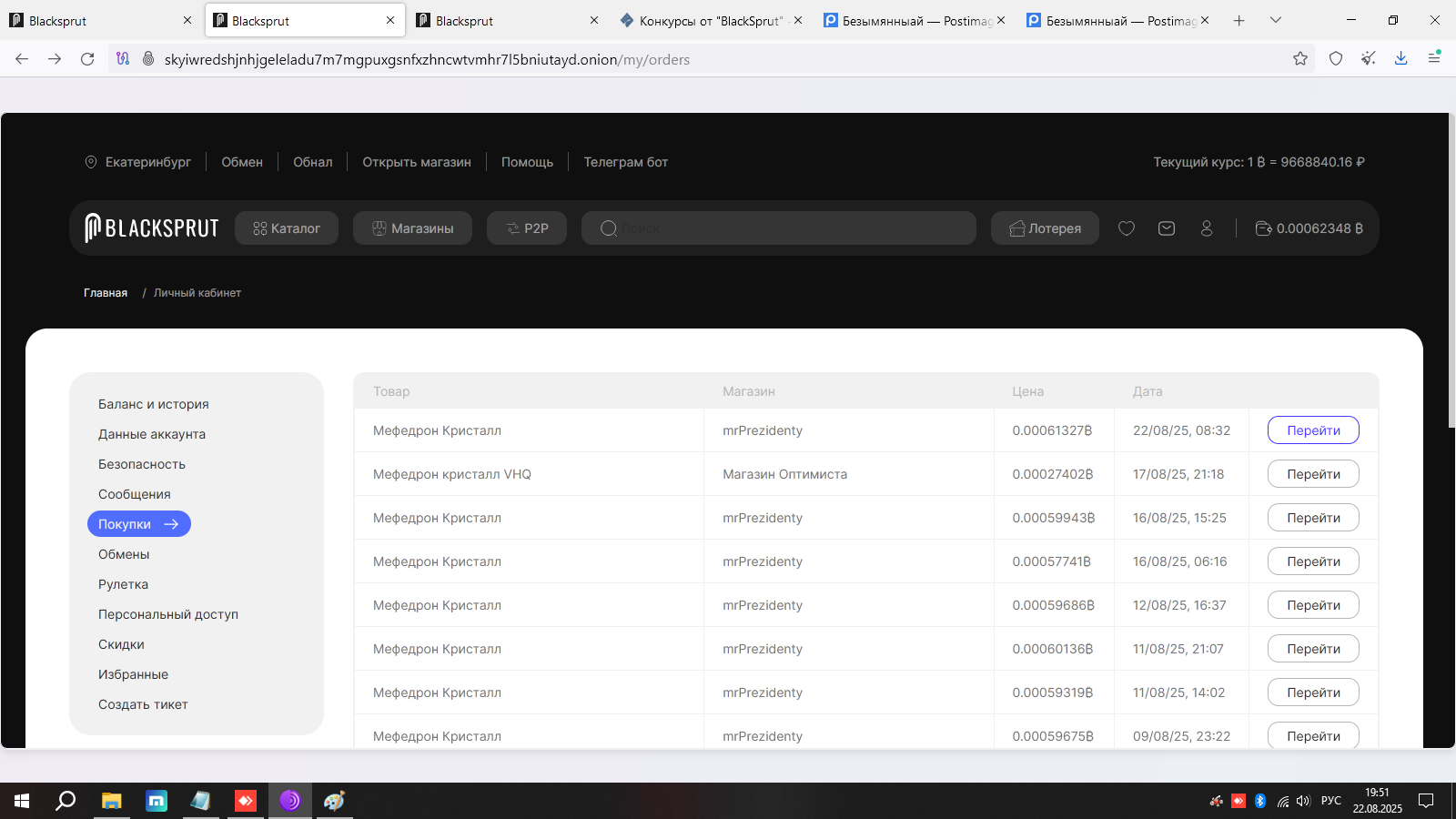
Task: Open Безопасность in sidebar
Action: click(142, 464)
